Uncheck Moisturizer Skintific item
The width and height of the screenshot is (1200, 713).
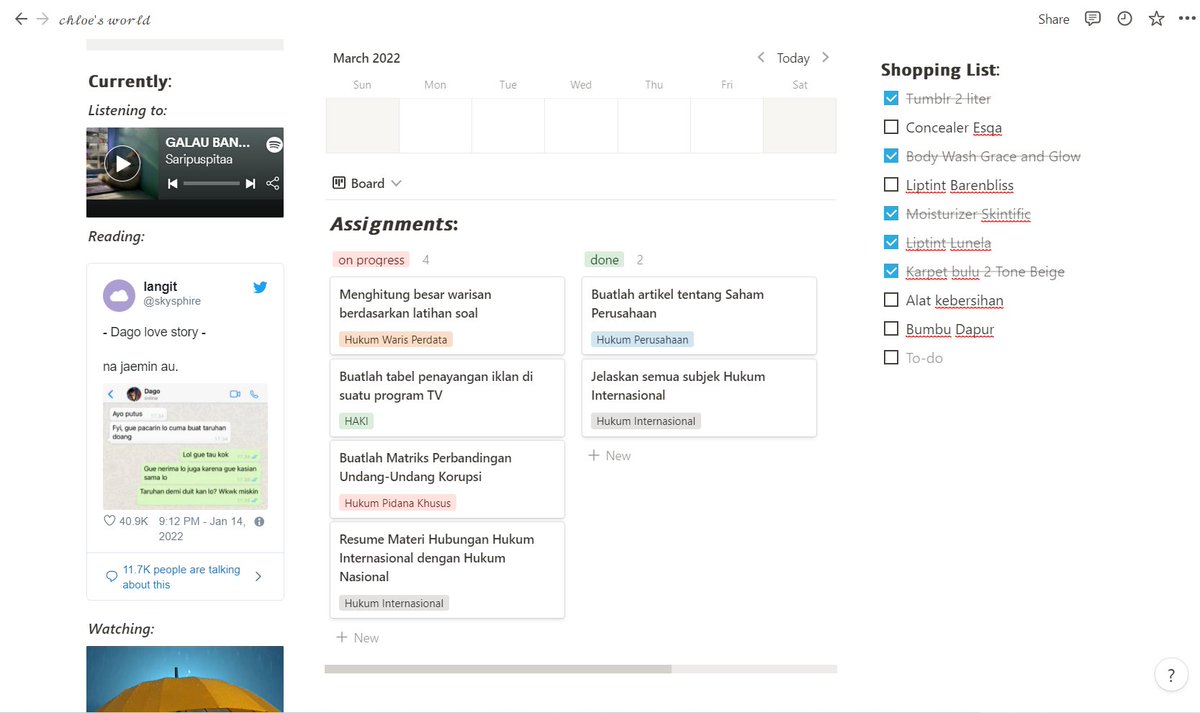[x=891, y=214]
